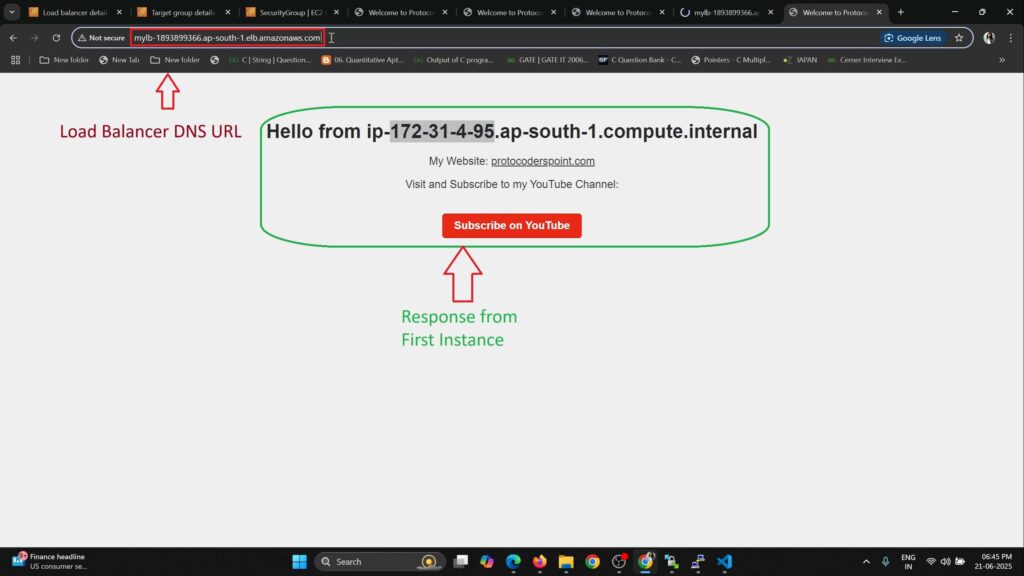The image size is (1024, 576).
Task: Click the battery tray icon
Action: tap(959, 561)
